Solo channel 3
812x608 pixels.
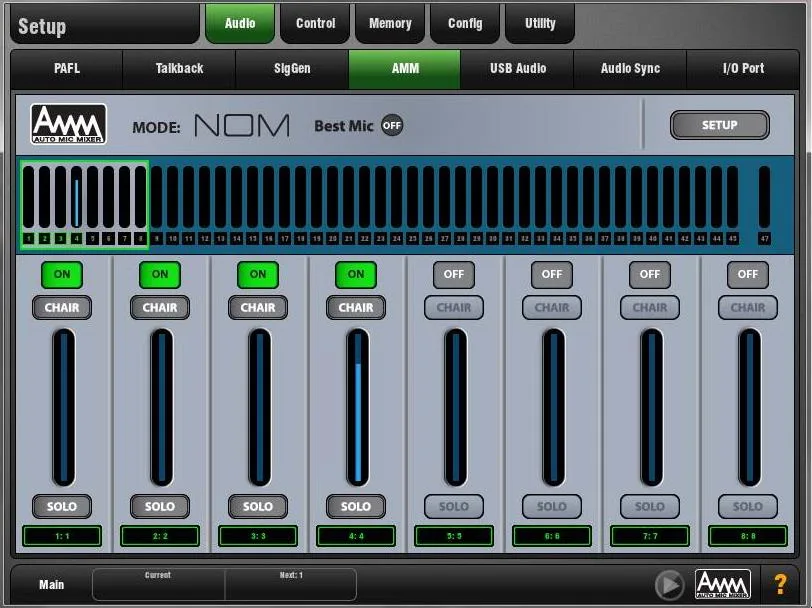pos(257,506)
